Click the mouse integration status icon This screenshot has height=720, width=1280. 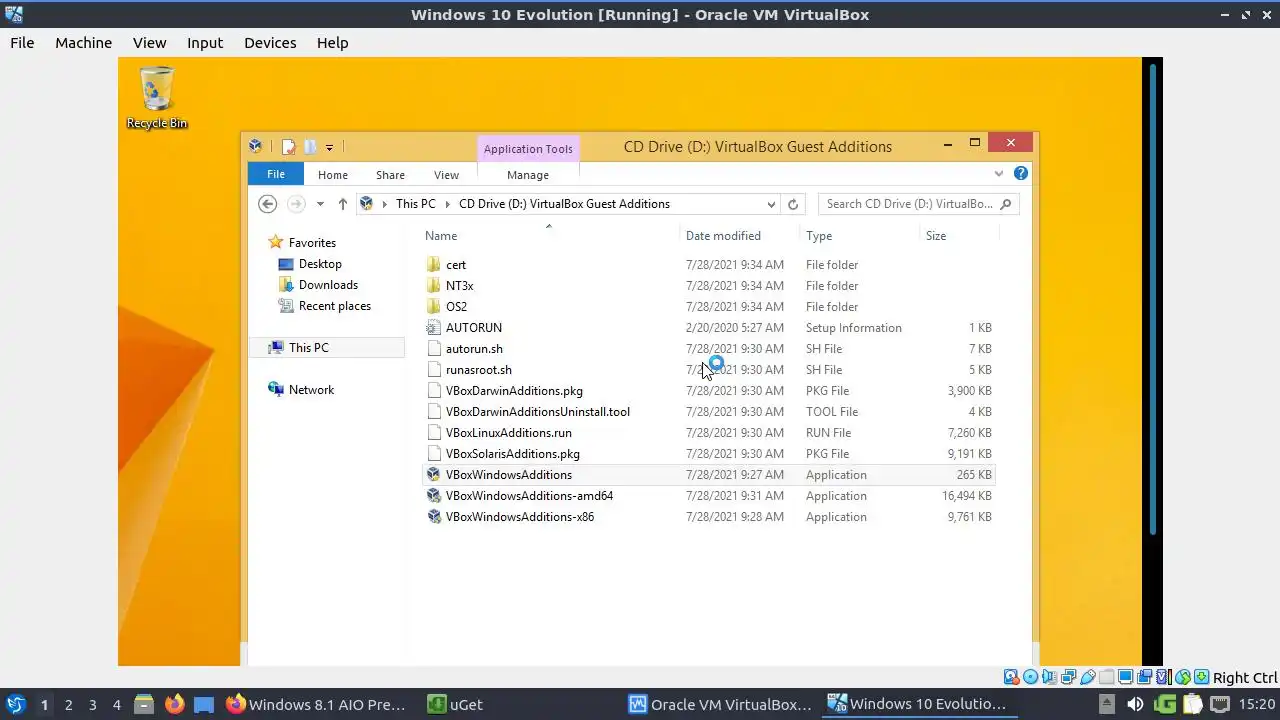click(x=1183, y=677)
